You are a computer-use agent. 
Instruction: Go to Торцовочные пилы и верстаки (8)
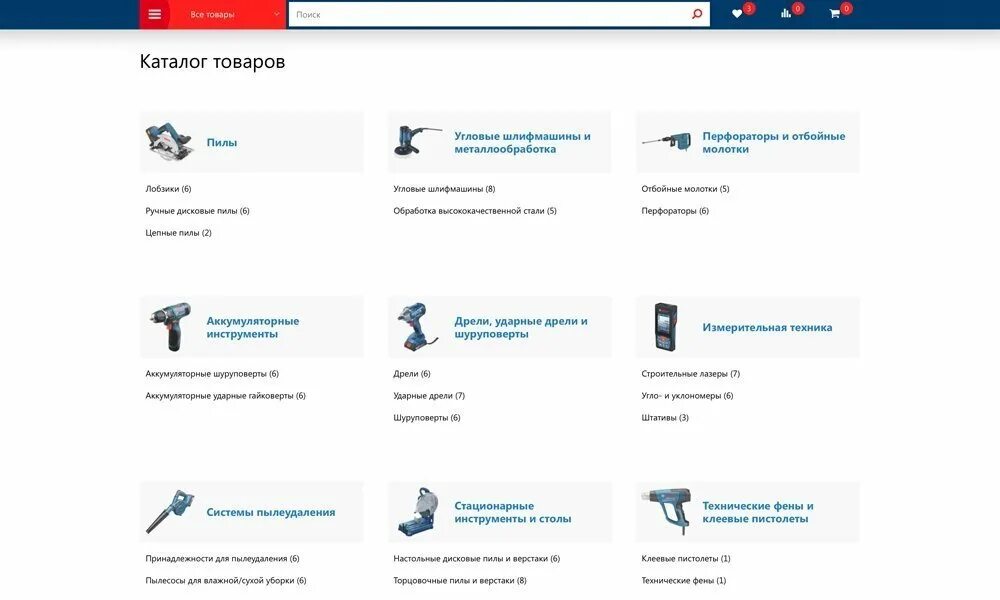[460, 580]
